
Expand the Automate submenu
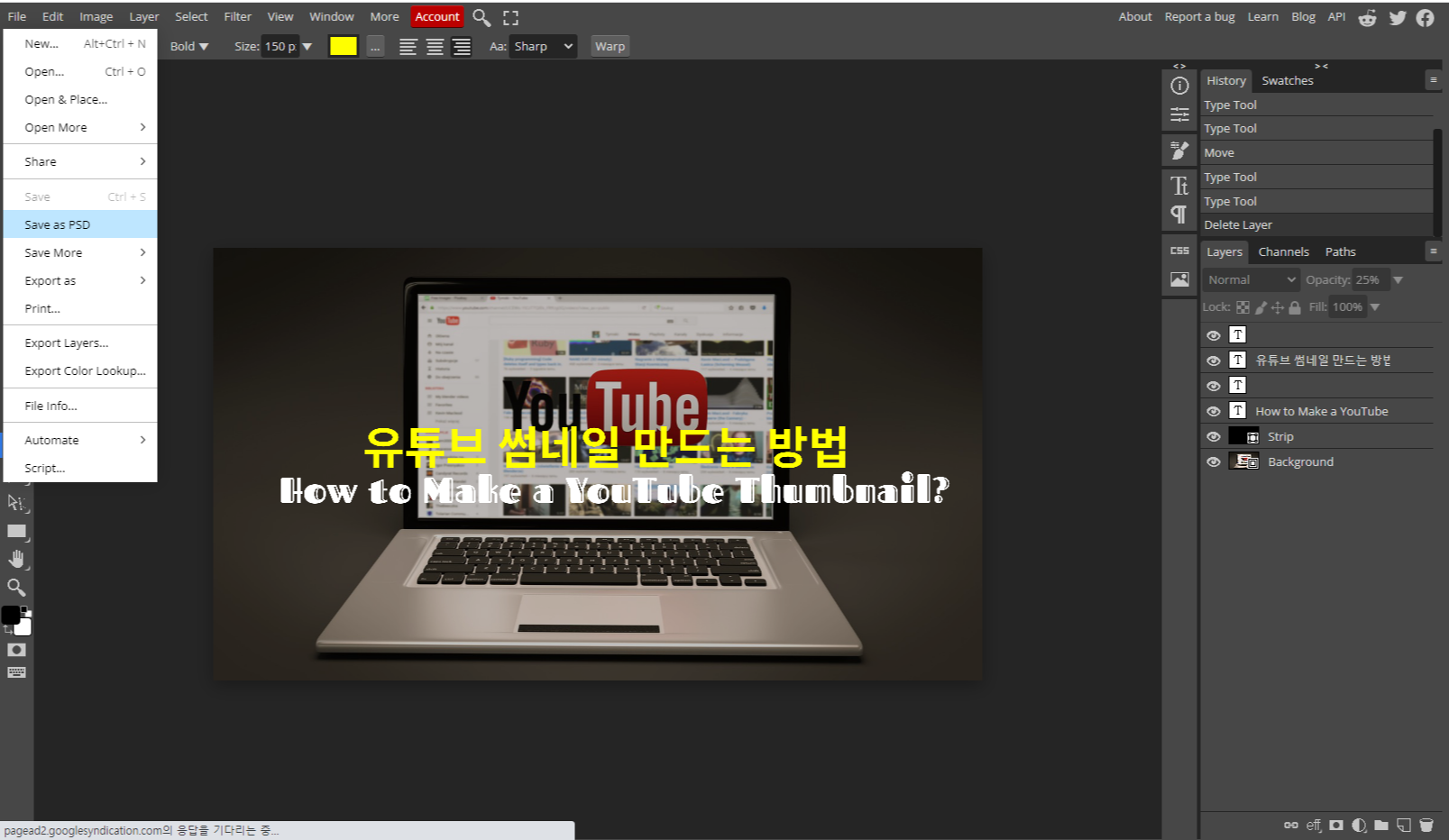point(80,441)
